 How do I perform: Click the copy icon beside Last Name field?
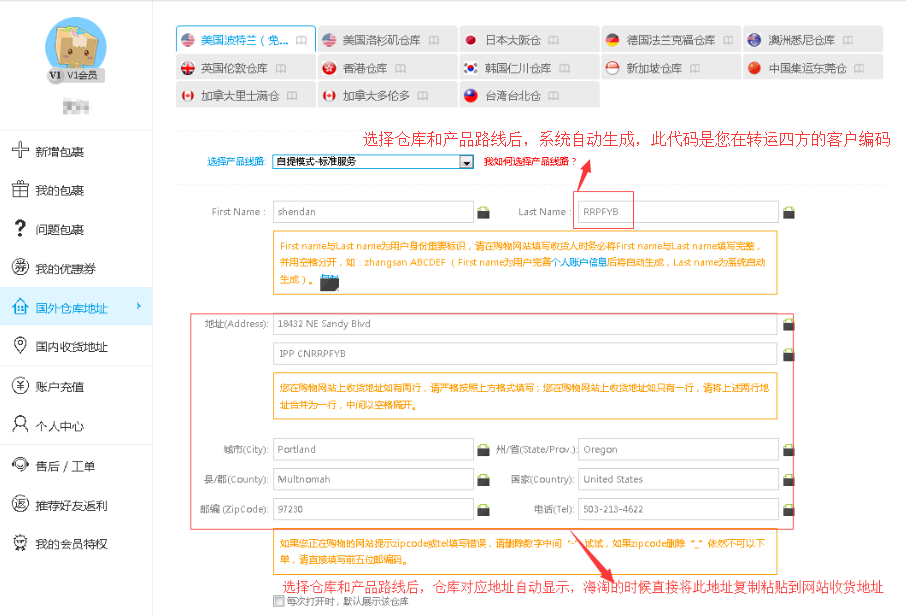tap(789, 212)
